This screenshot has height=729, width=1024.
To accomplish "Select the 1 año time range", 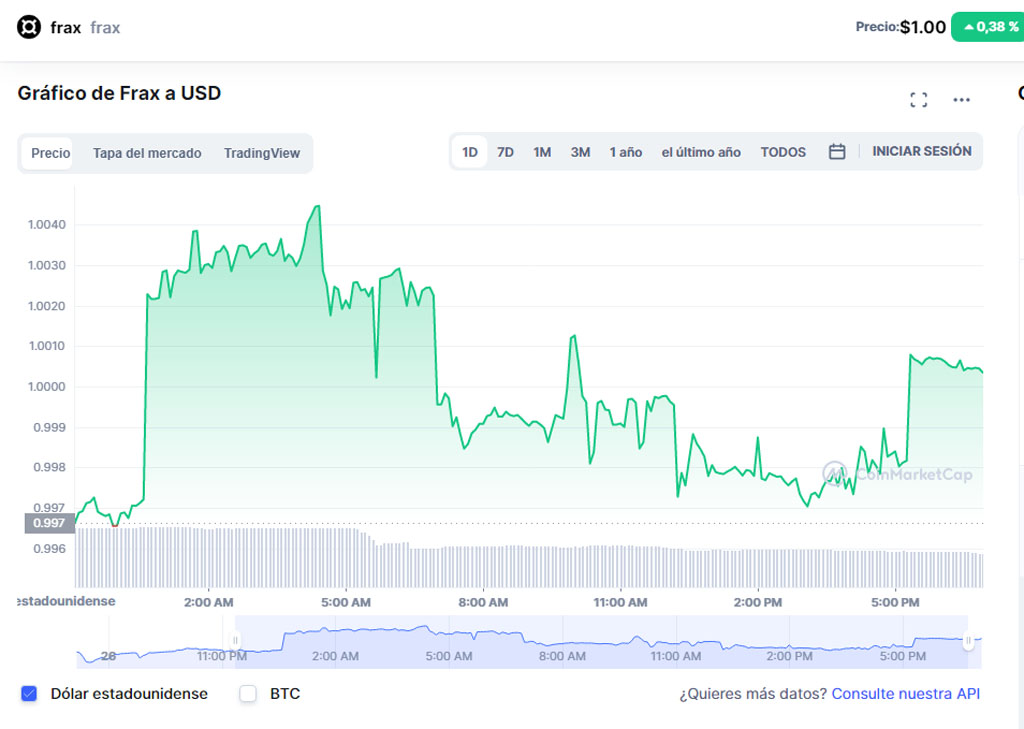I will (x=626, y=152).
